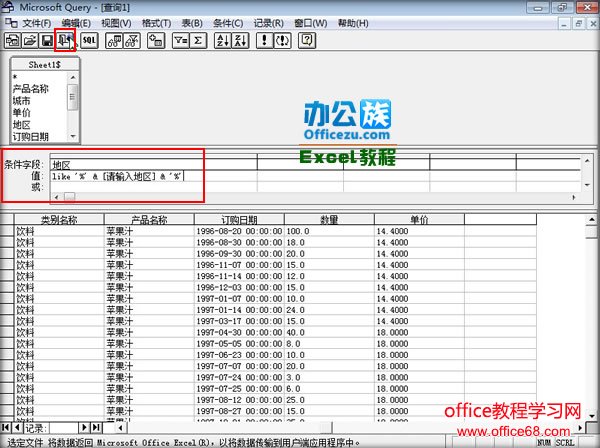Viewport: 600px width, 448px height.
Task: Go to previous record navigation button
Action: [18, 427]
